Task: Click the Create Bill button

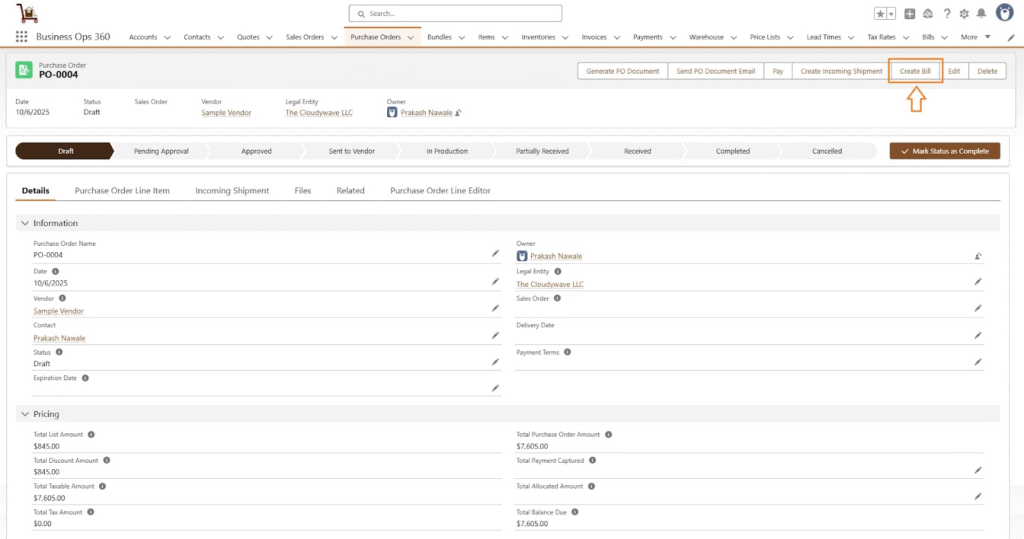Action: (x=915, y=71)
